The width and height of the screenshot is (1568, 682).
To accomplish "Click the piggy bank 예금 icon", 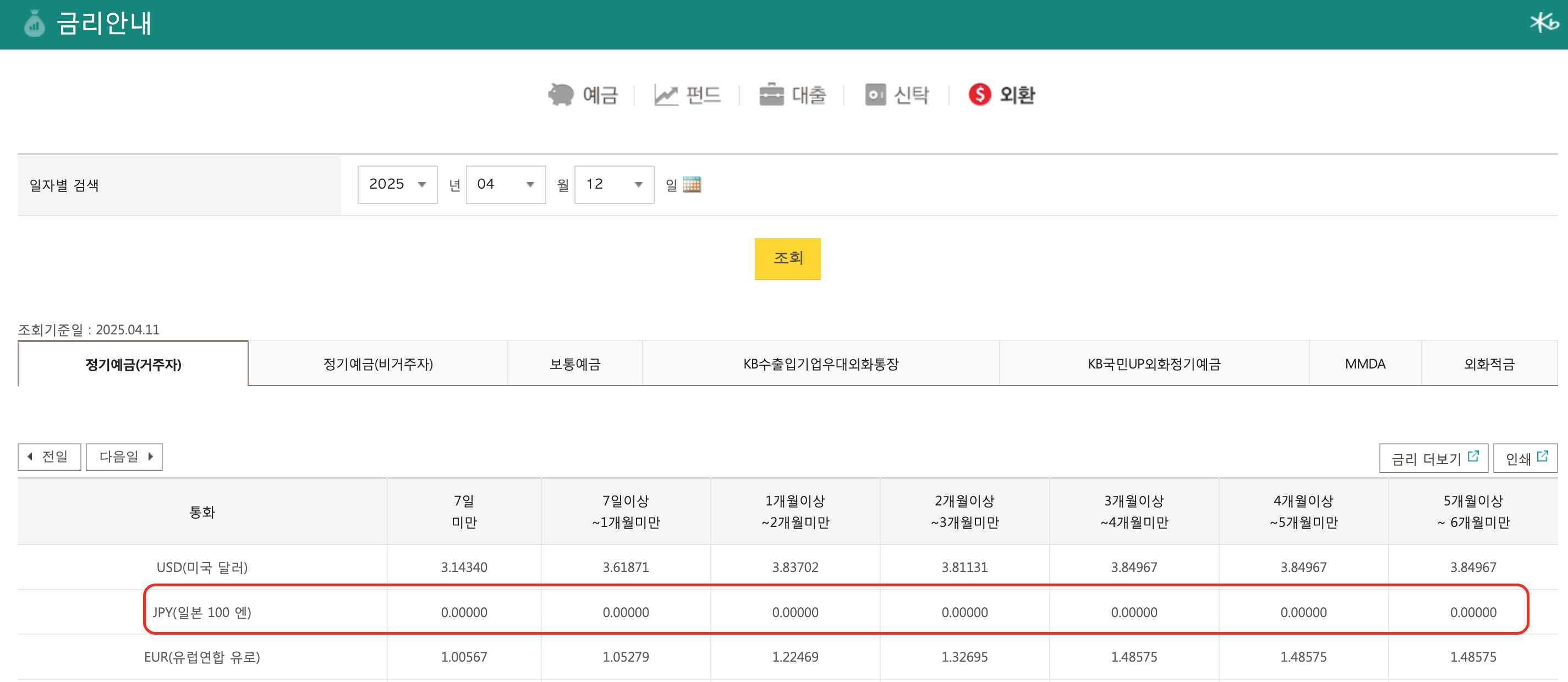I will (x=561, y=94).
